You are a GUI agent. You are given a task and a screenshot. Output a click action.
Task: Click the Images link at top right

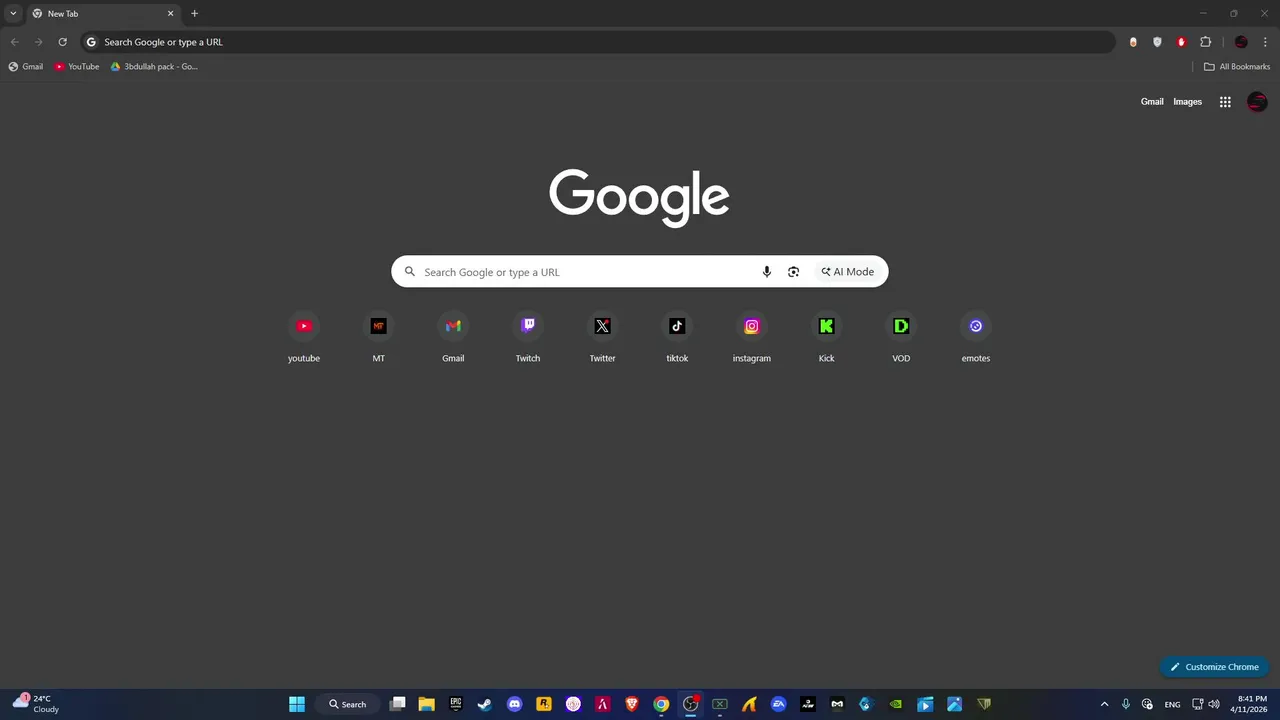[x=1187, y=102]
